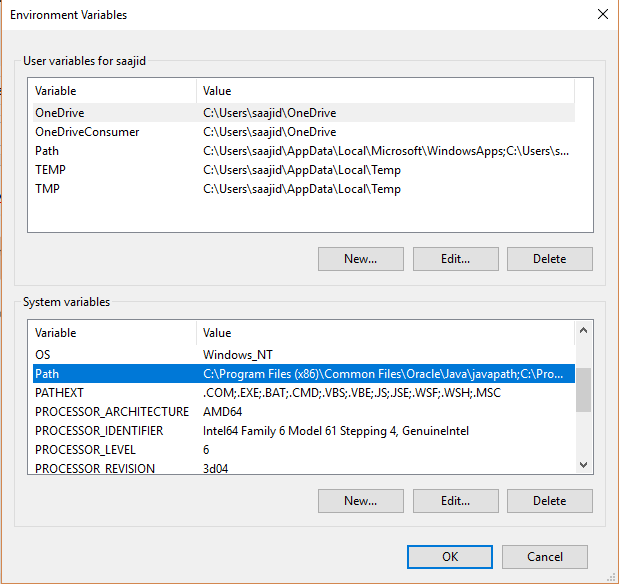Click Delete under User variables
Viewport: 619px width, 584px height.
[x=550, y=259]
